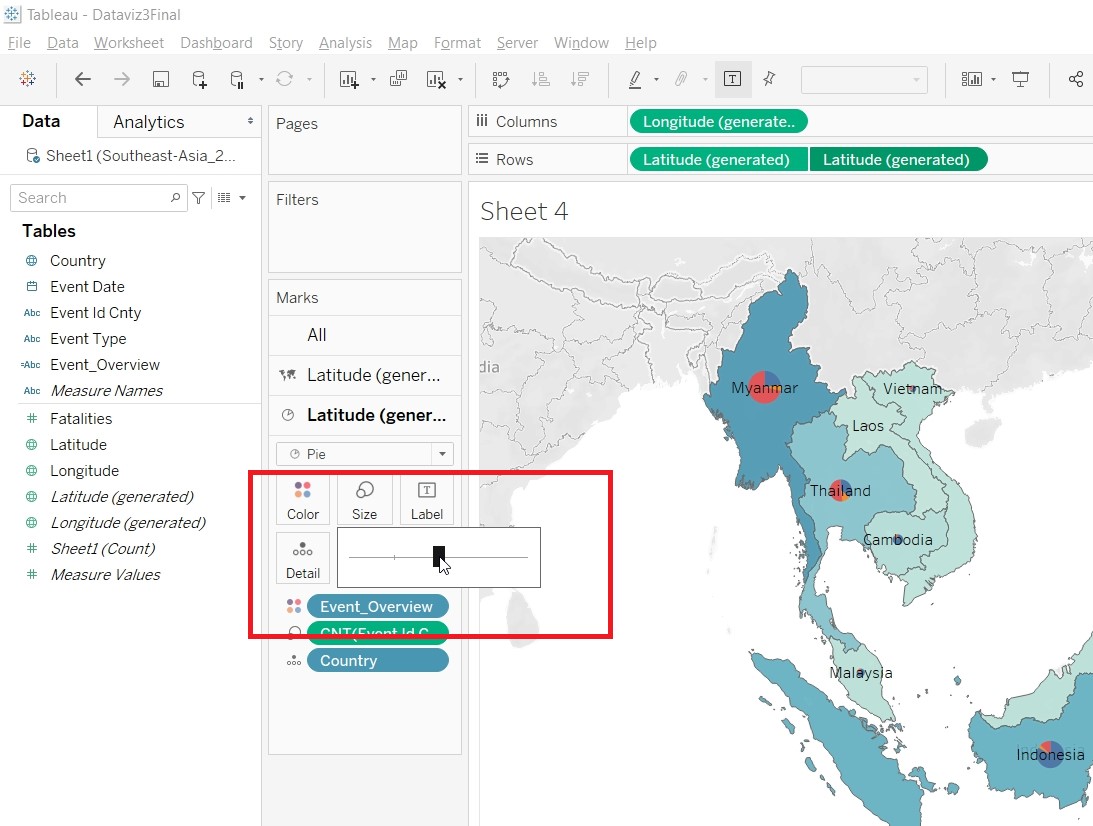
Task: Click the Swap Rows and Columns icon
Action: pyautogui.click(x=501, y=80)
